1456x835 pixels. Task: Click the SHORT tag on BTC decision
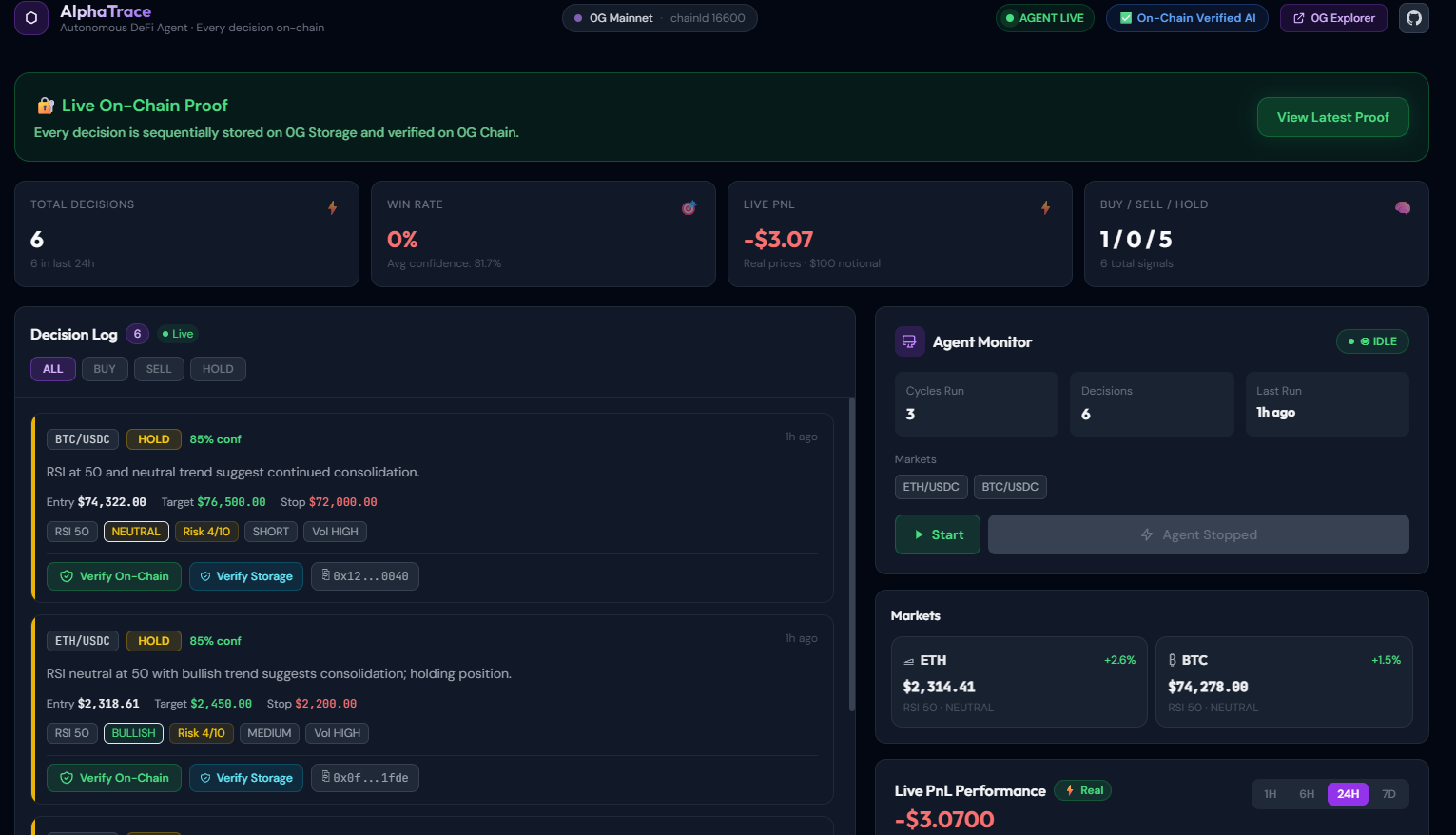point(271,532)
